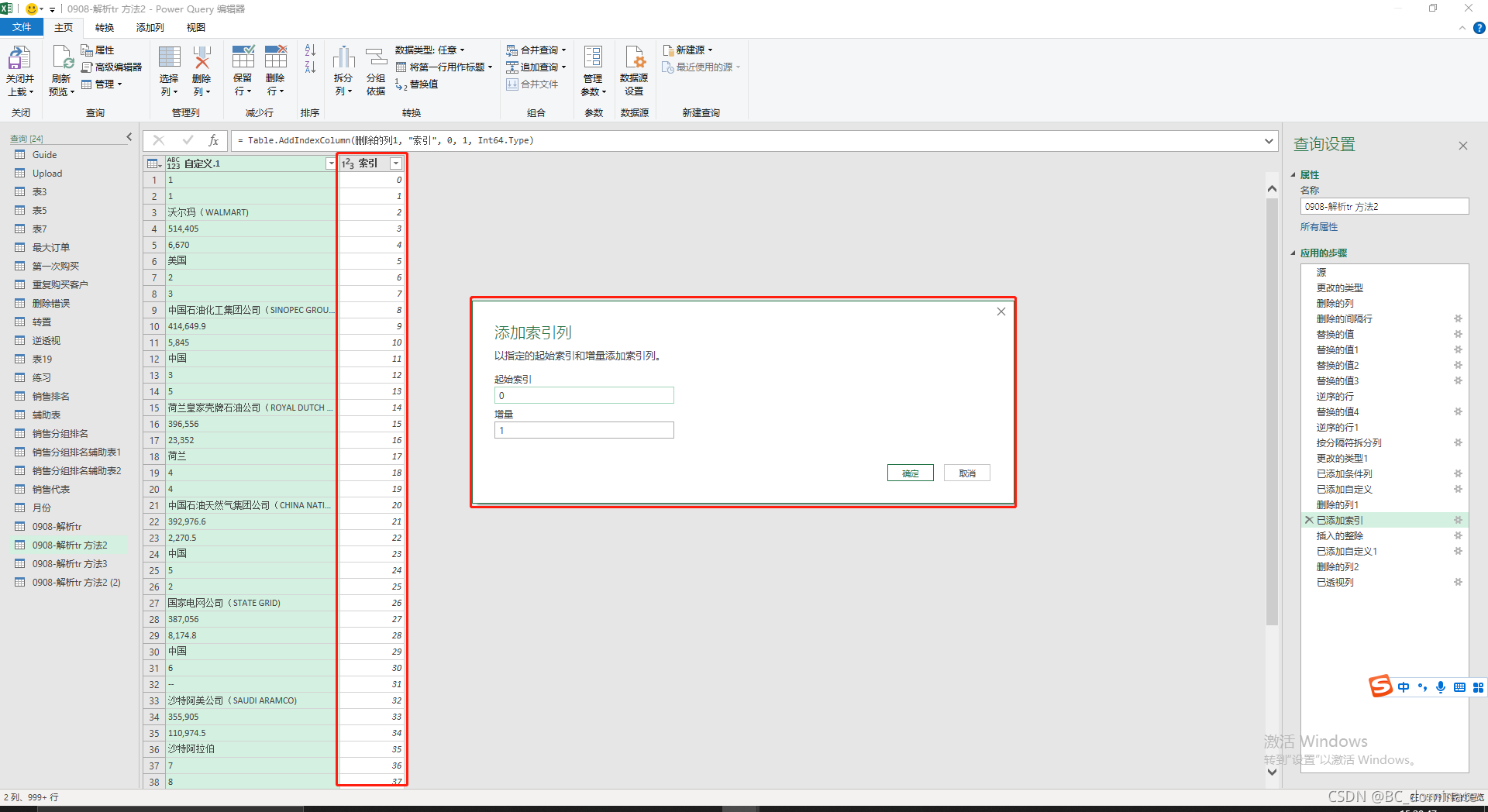The image size is (1488, 812).
Task: Open settings gear for 已添加索引 step
Action: click(1458, 520)
